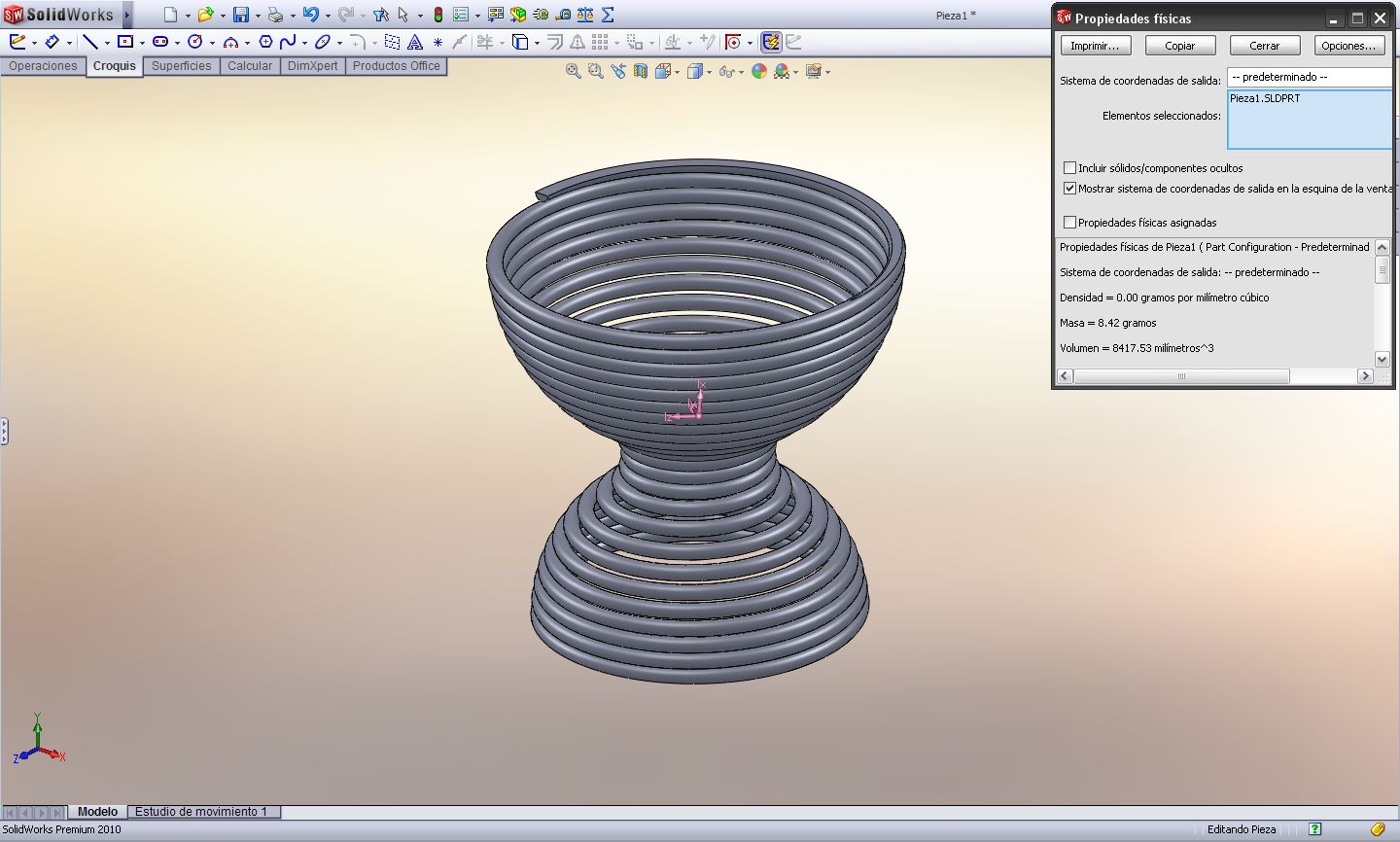Click the Opciones... button
Viewport: 1400px width, 842px height.
1348,46
